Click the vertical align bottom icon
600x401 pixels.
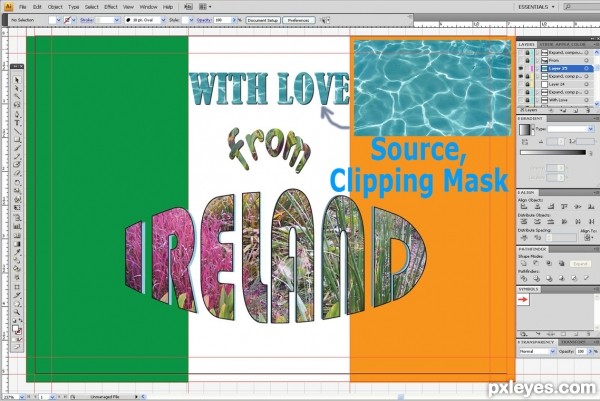(591, 207)
